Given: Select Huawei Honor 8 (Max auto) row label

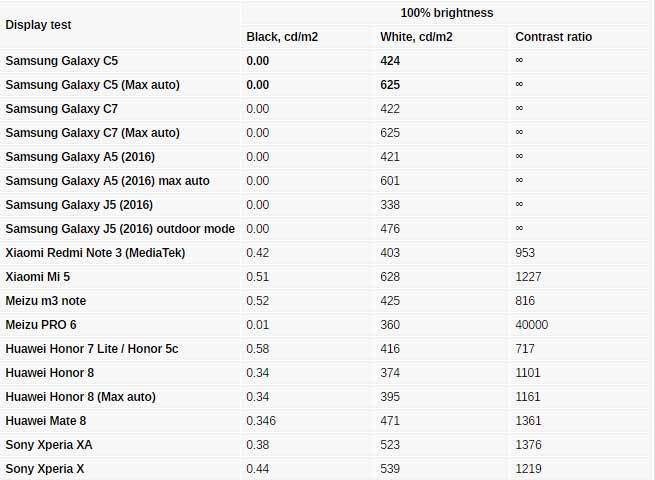Looking at the screenshot, I should (80, 397).
